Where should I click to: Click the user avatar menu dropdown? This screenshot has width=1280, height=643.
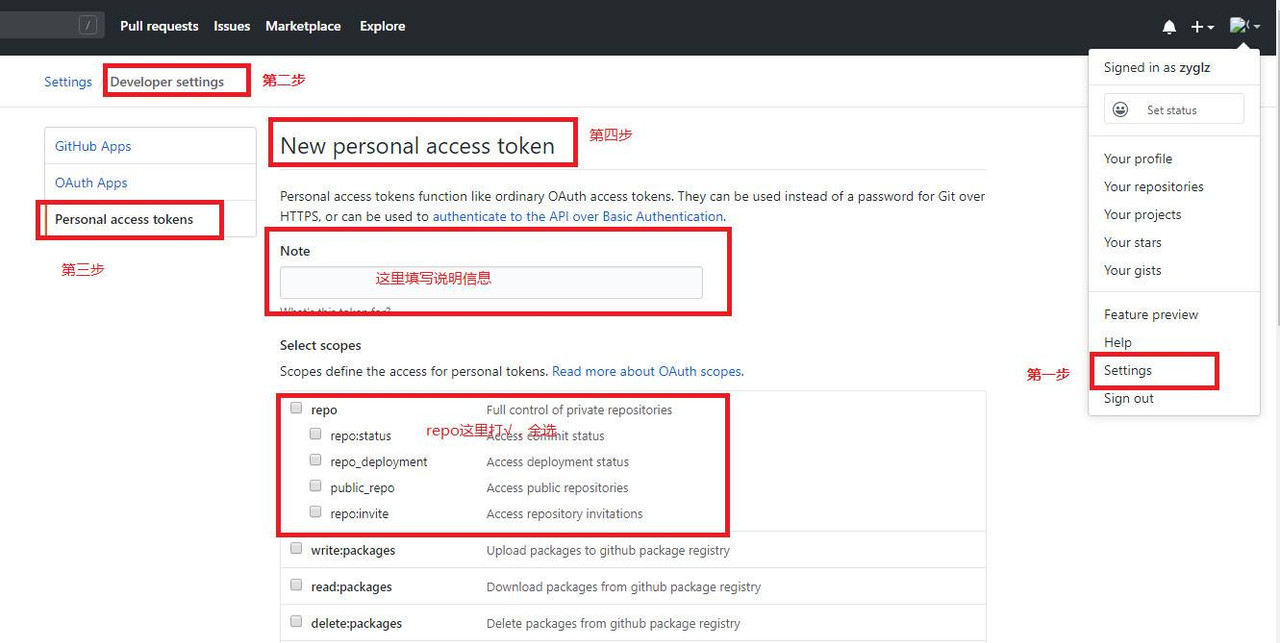[1245, 26]
